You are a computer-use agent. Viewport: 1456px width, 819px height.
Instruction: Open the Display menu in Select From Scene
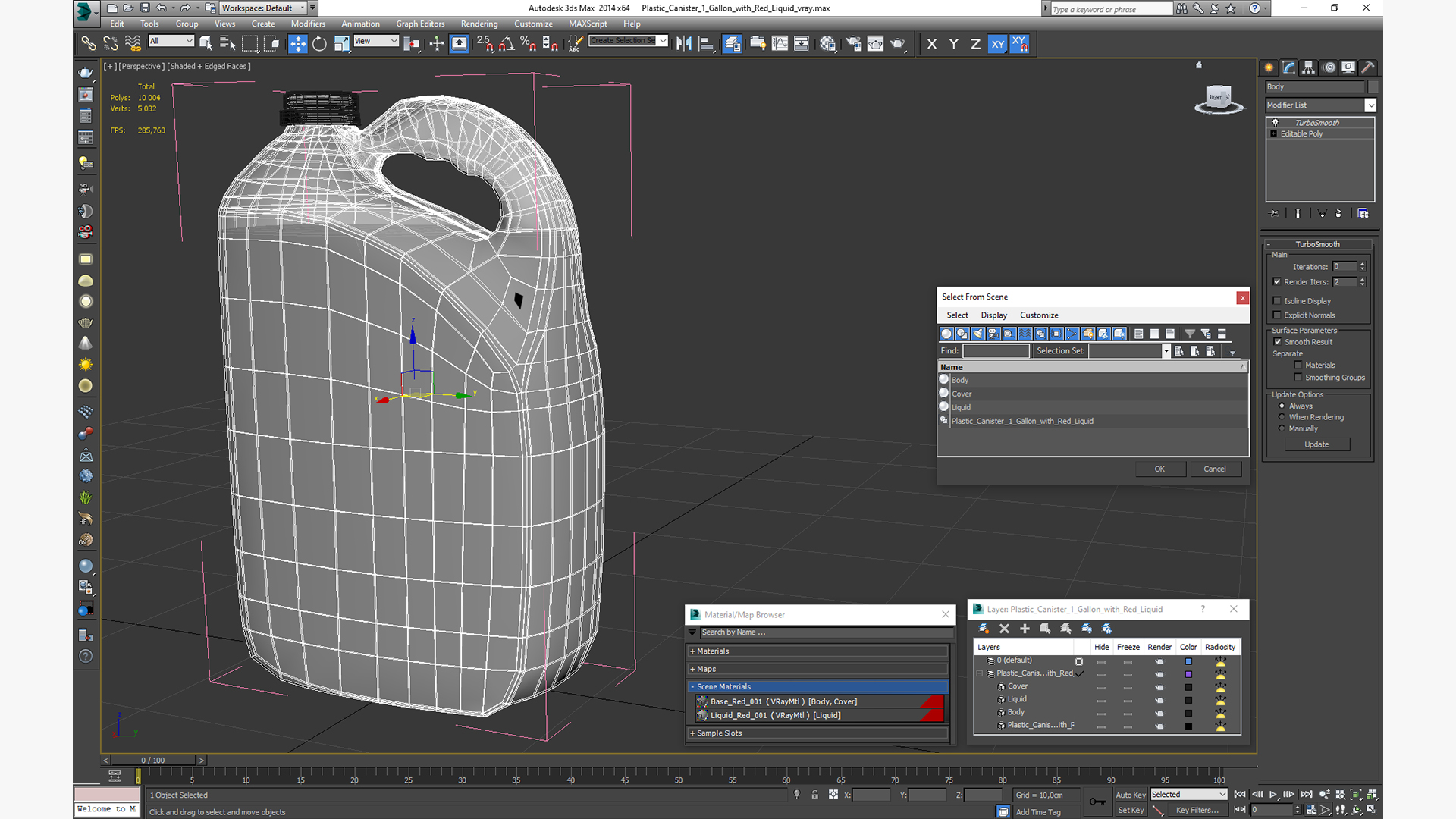[993, 315]
